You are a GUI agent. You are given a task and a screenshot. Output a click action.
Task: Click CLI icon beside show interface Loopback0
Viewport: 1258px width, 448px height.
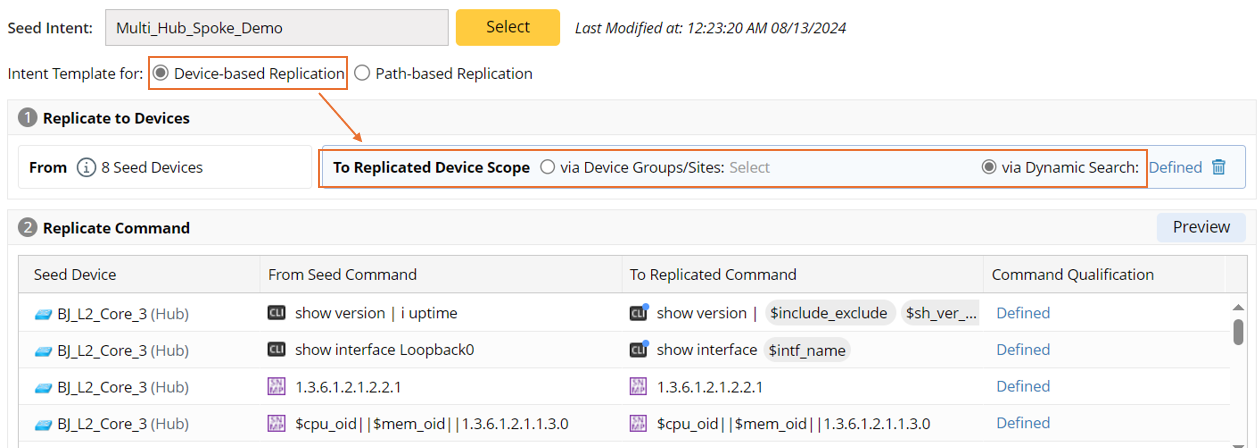pos(277,350)
